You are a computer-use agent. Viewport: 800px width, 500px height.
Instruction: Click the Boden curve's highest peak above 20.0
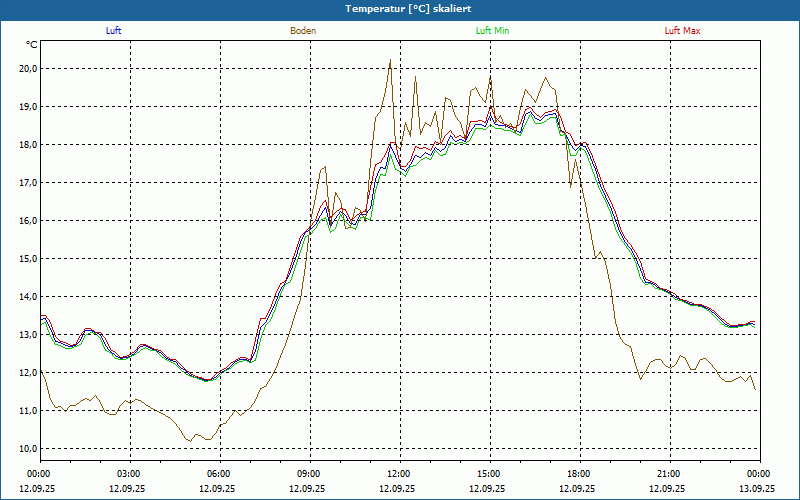[389, 60]
